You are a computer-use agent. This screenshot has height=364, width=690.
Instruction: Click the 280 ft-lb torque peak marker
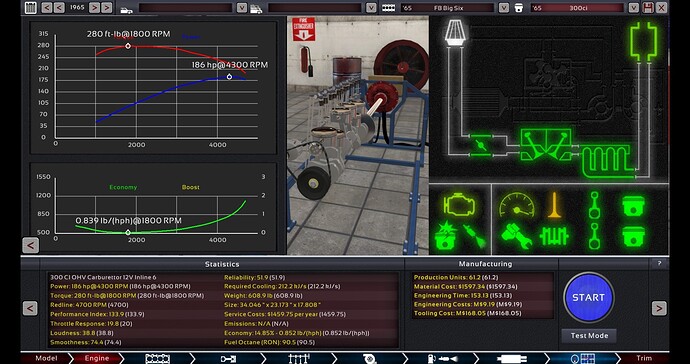point(128,46)
